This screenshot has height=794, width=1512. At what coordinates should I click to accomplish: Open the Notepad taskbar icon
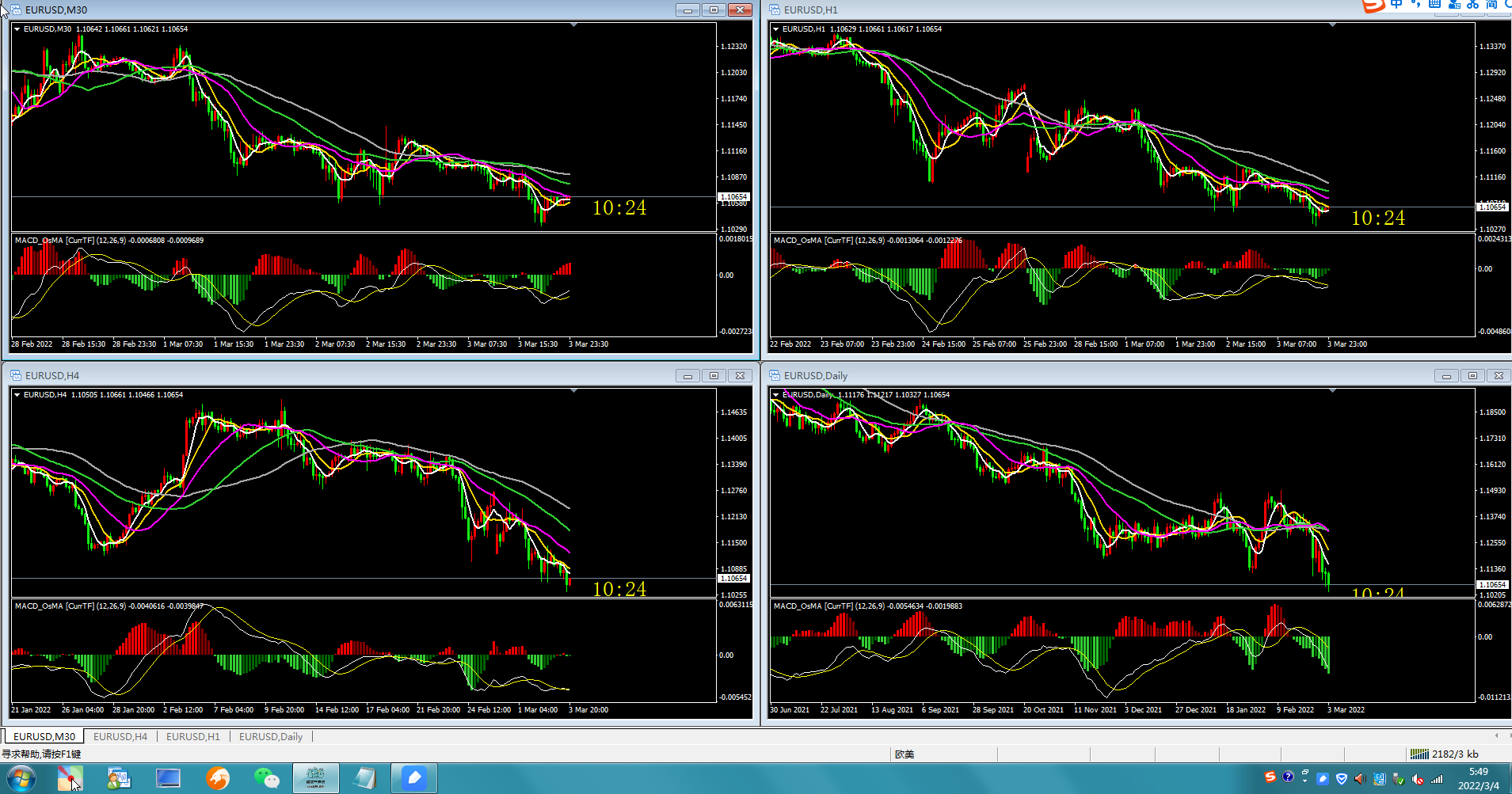(364, 778)
